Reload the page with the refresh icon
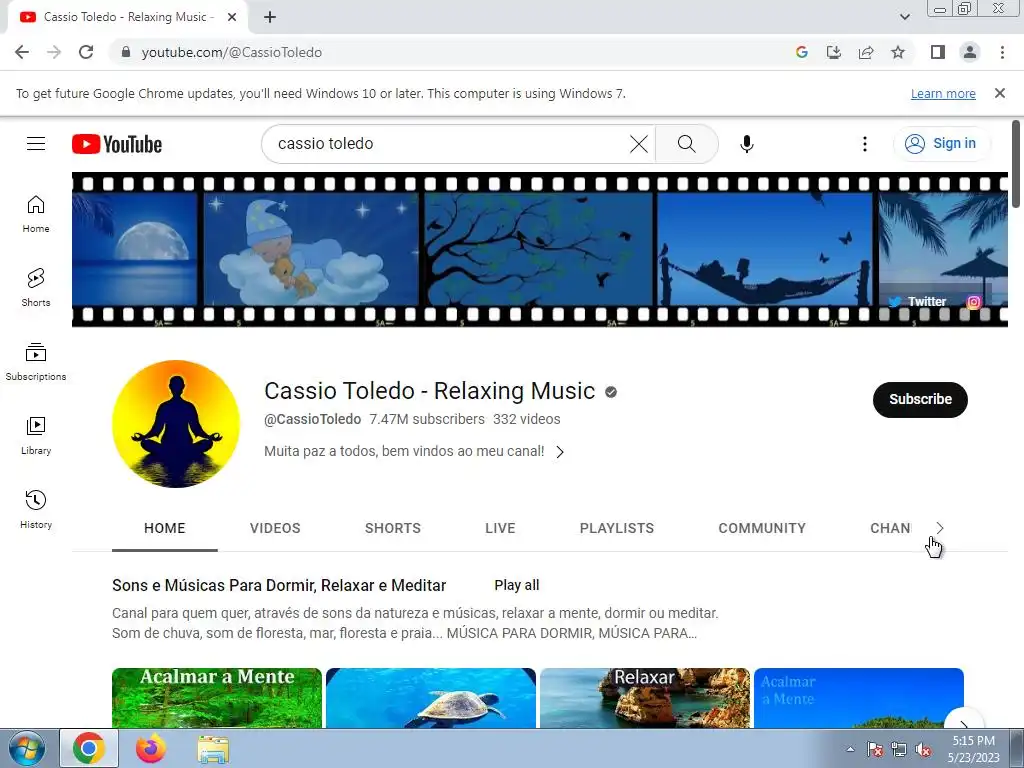Image resolution: width=1024 pixels, height=768 pixels. pos(86,52)
